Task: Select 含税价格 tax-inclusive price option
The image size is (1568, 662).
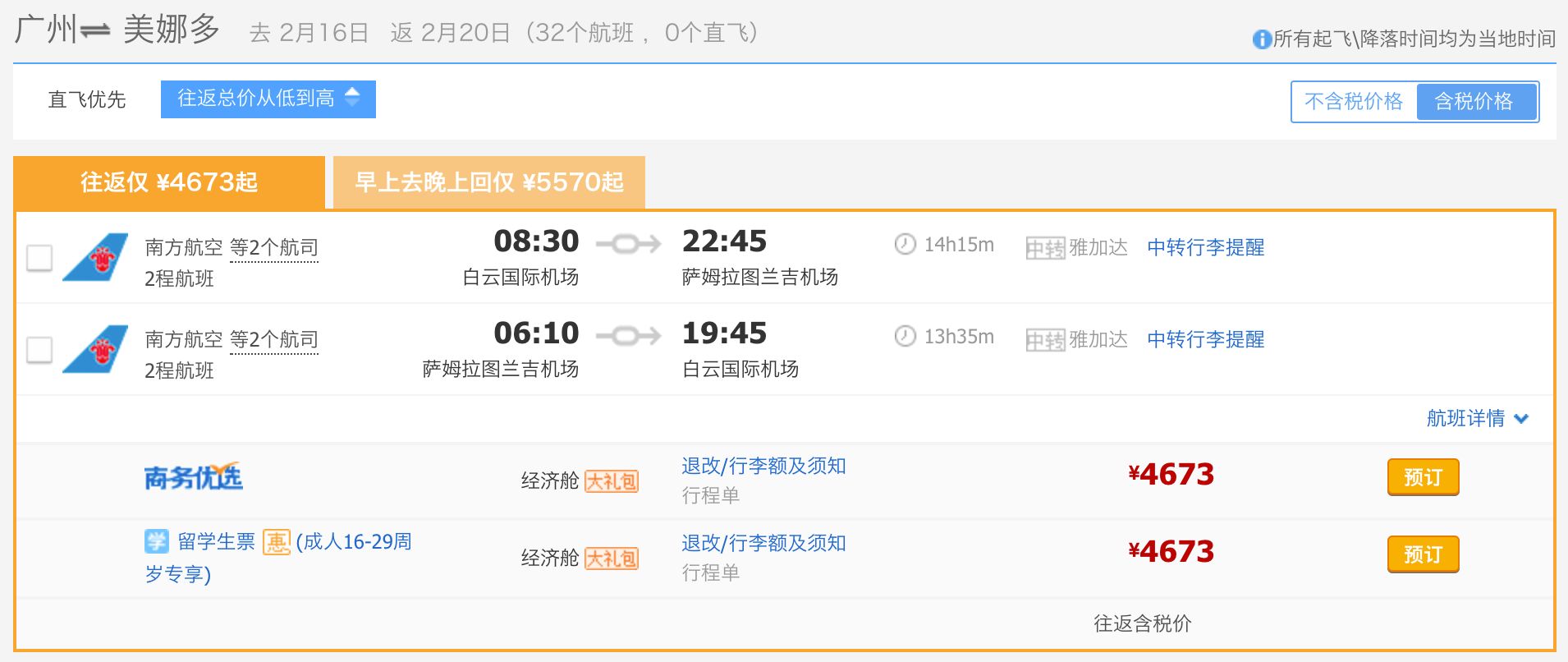Action: coord(1474,101)
